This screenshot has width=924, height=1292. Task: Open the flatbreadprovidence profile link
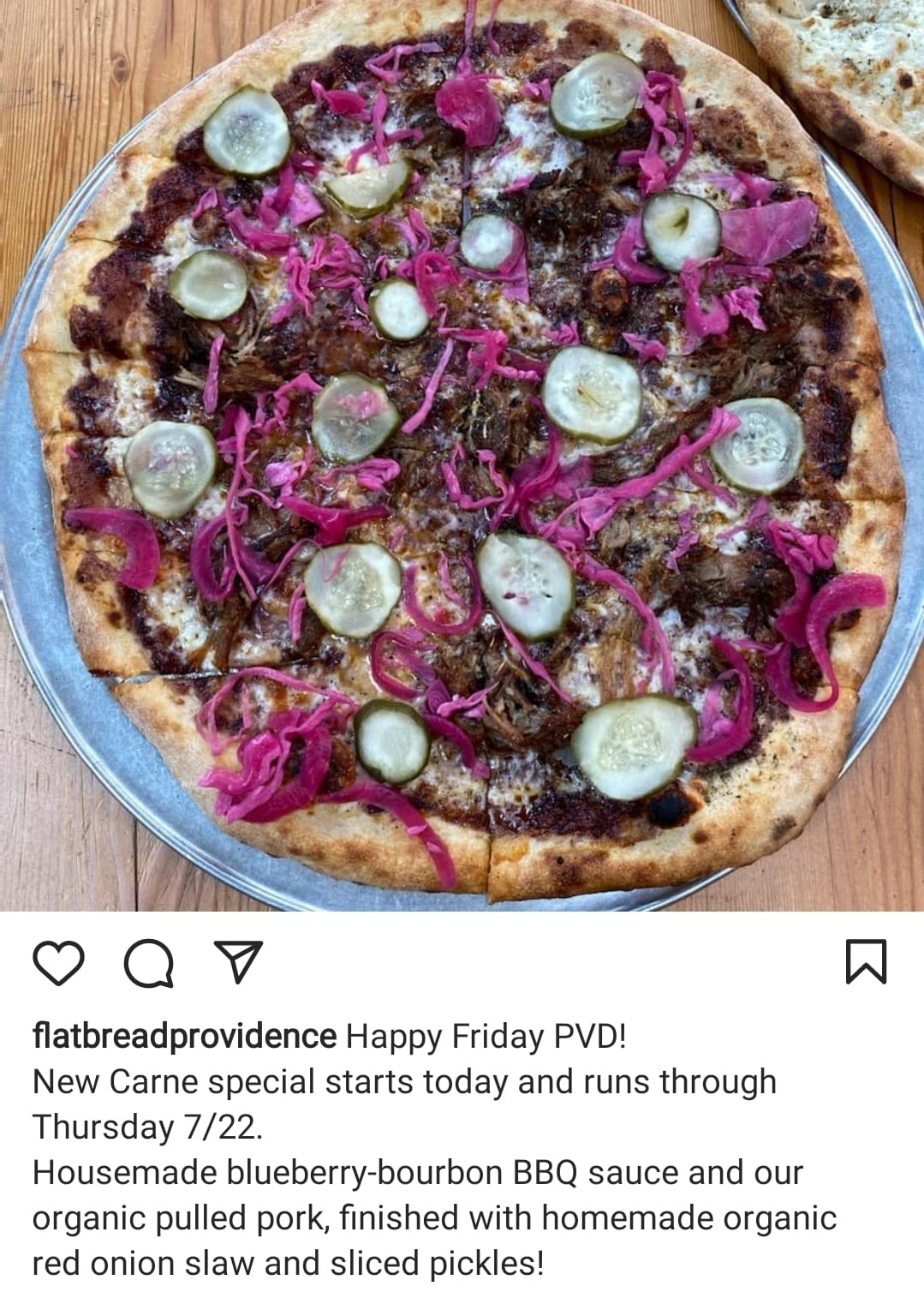pos(184,1037)
